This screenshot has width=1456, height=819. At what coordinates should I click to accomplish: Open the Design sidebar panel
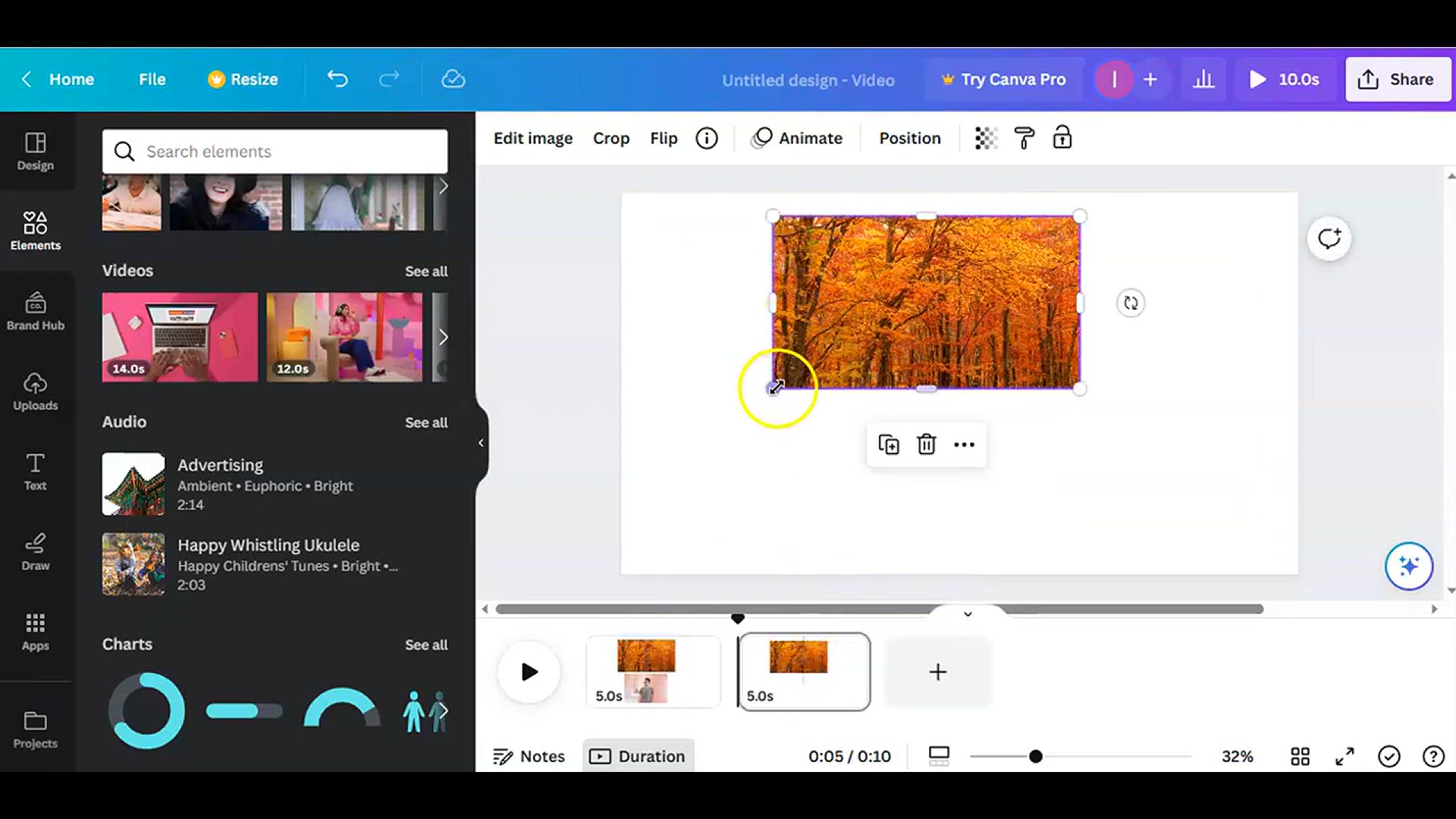coord(36,151)
